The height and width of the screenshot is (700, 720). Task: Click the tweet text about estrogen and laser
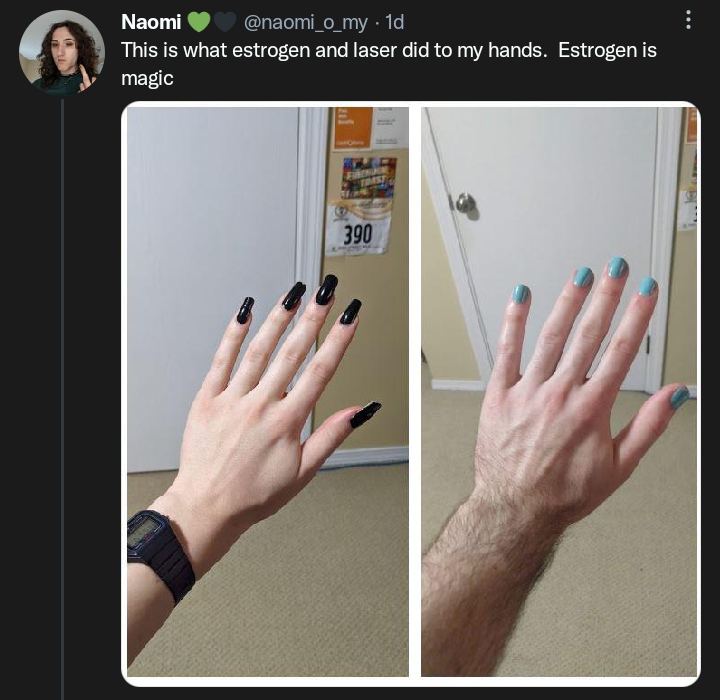[389, 64]
